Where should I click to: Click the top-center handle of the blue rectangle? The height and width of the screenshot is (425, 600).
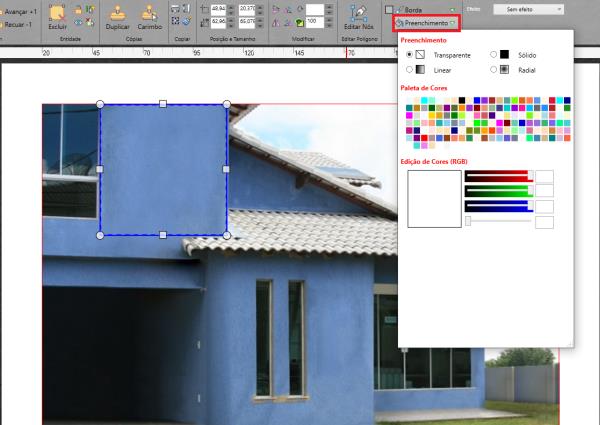click(163, 103)
